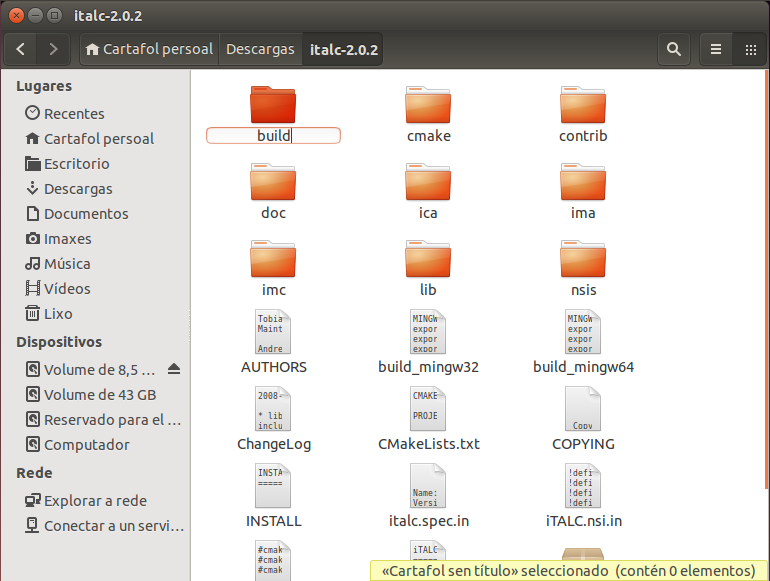Select the INSTALL file icon
This screenshot has height=581, width=770.
pyautogui.click(x=273, y=486)
